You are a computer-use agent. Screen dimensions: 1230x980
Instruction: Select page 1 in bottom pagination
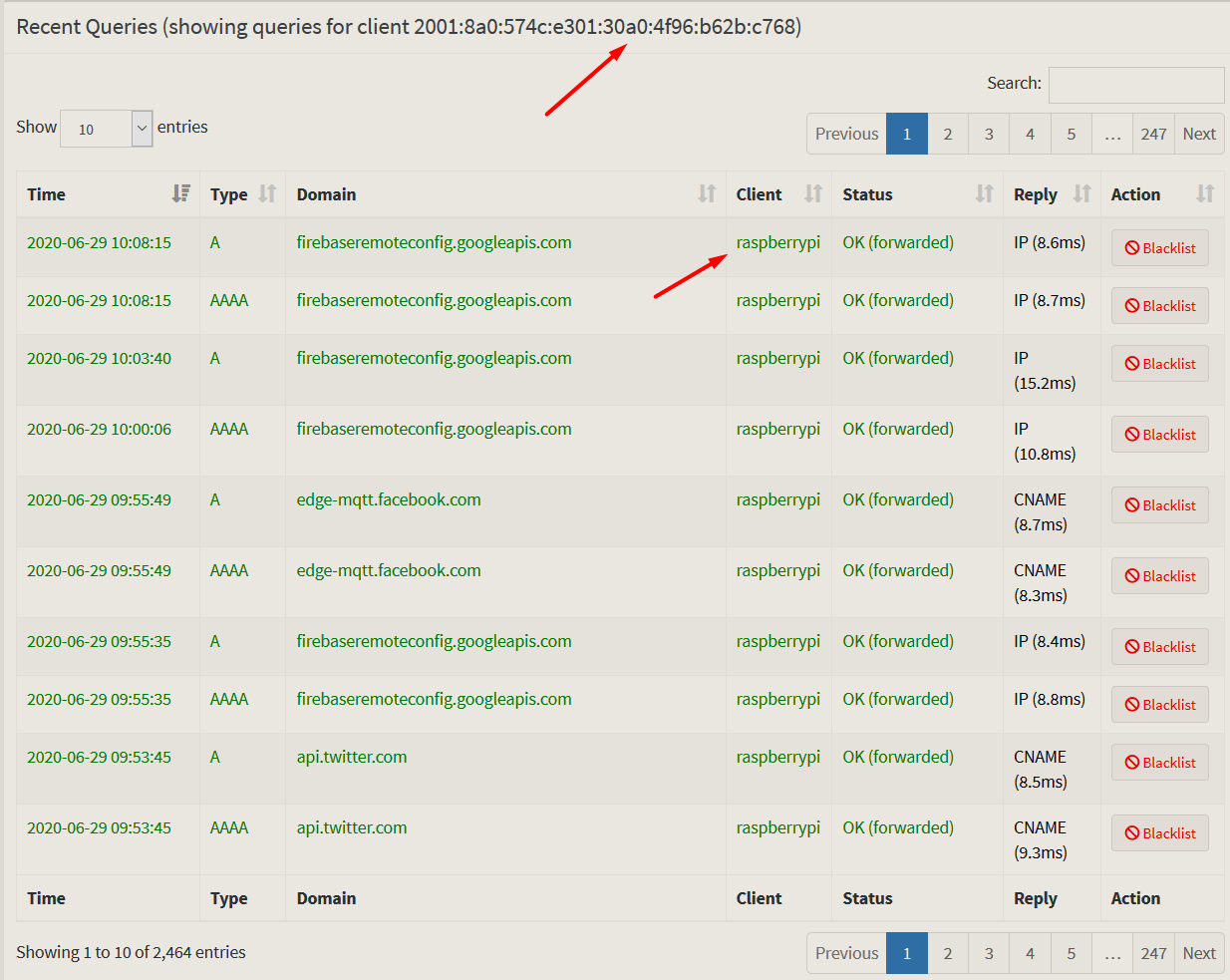[x=907, y=953]
